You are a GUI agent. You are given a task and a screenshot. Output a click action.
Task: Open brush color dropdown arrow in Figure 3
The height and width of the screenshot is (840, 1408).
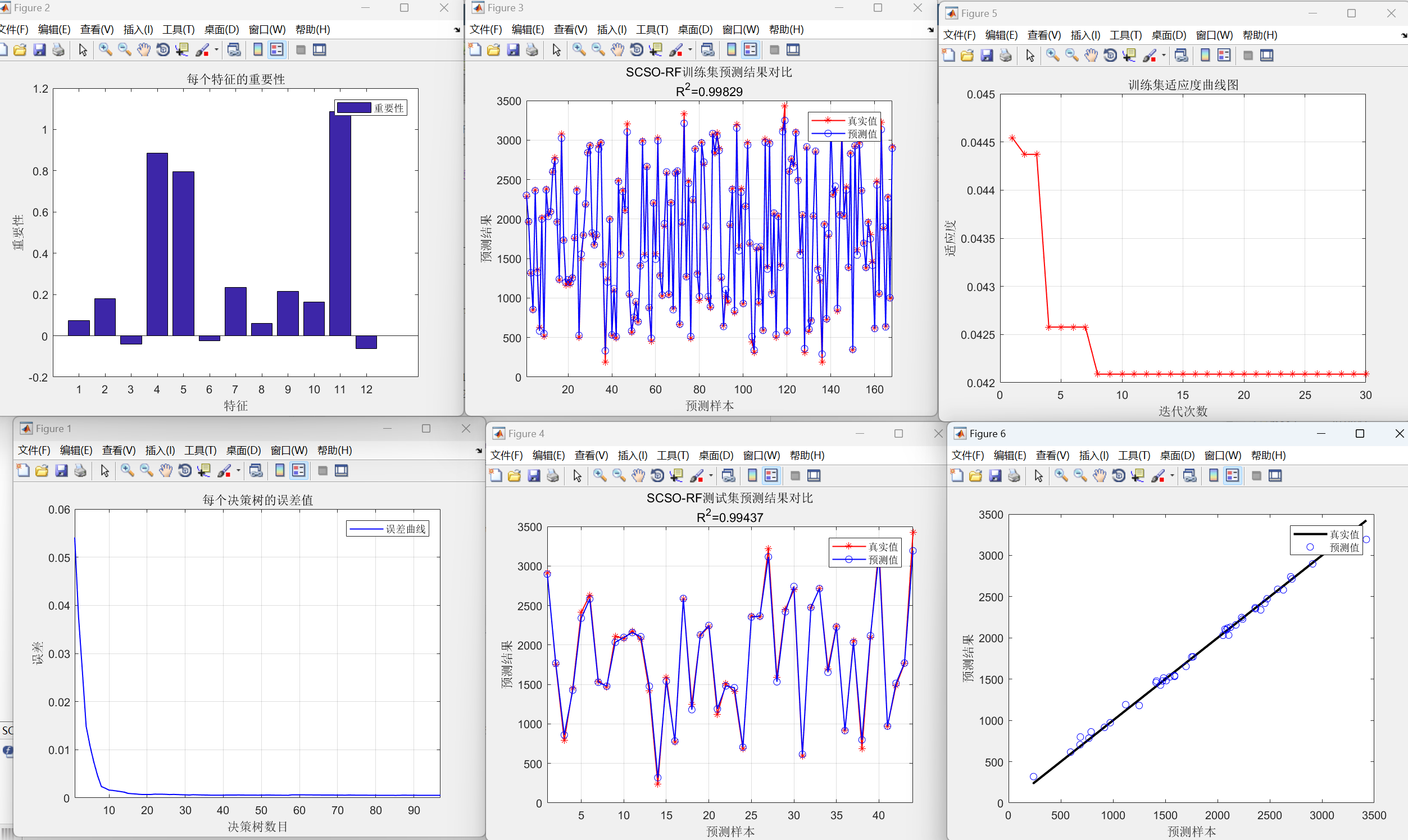(690, 50)
